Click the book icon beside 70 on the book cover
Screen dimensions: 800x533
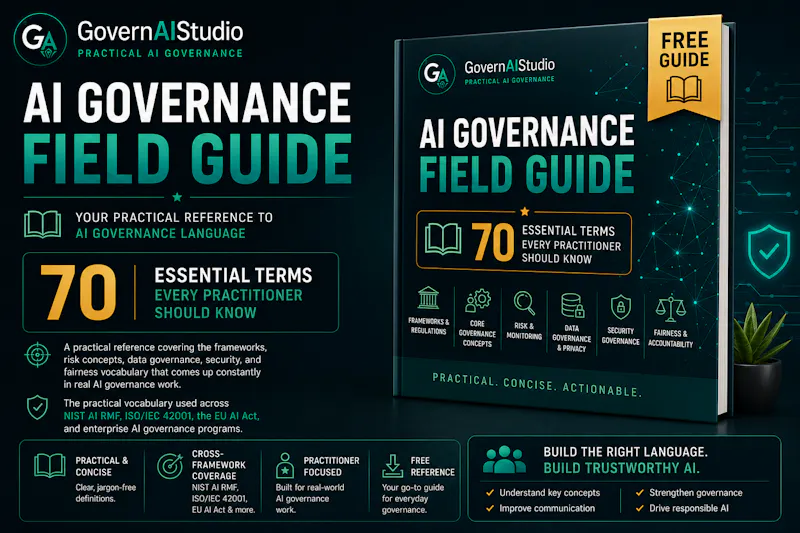coord(443,239)
